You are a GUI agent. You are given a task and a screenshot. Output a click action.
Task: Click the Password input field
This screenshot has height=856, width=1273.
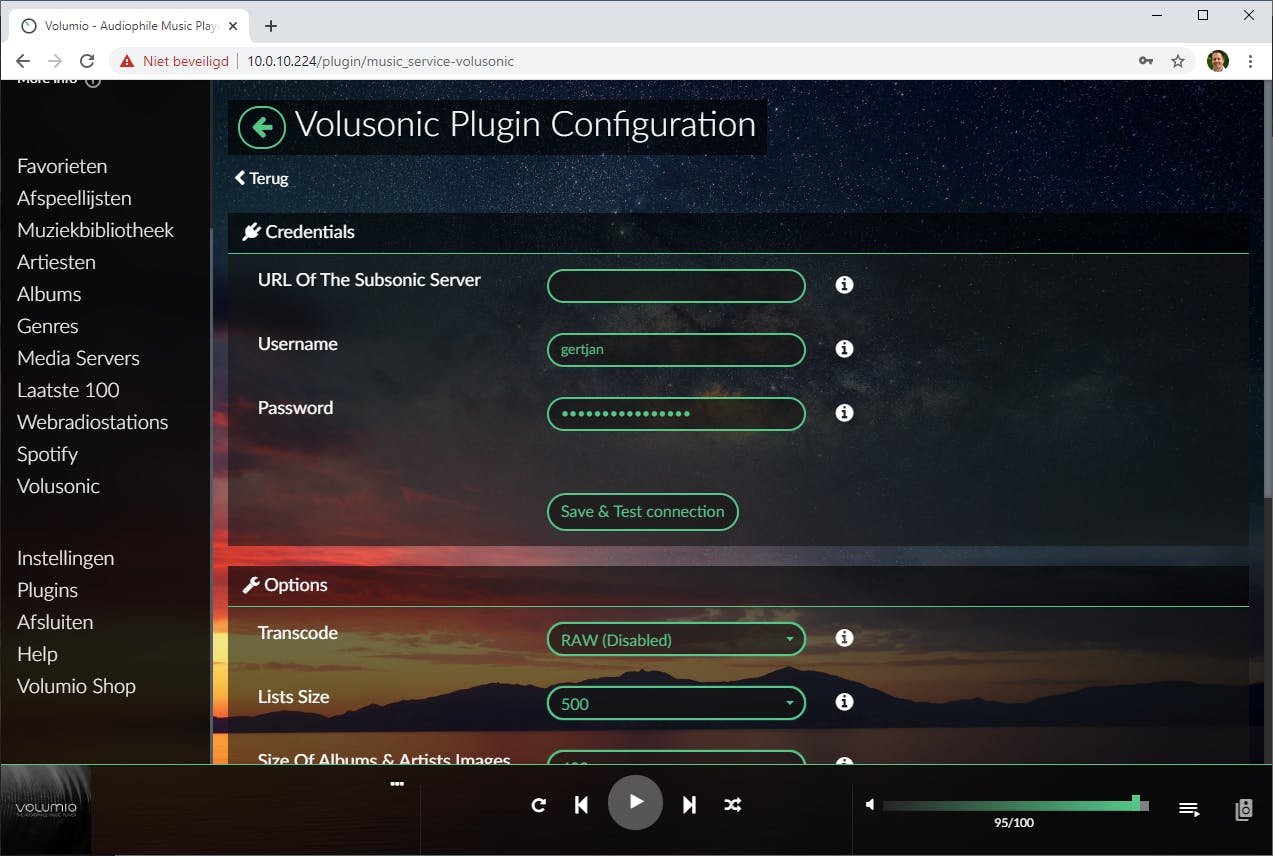676,414
